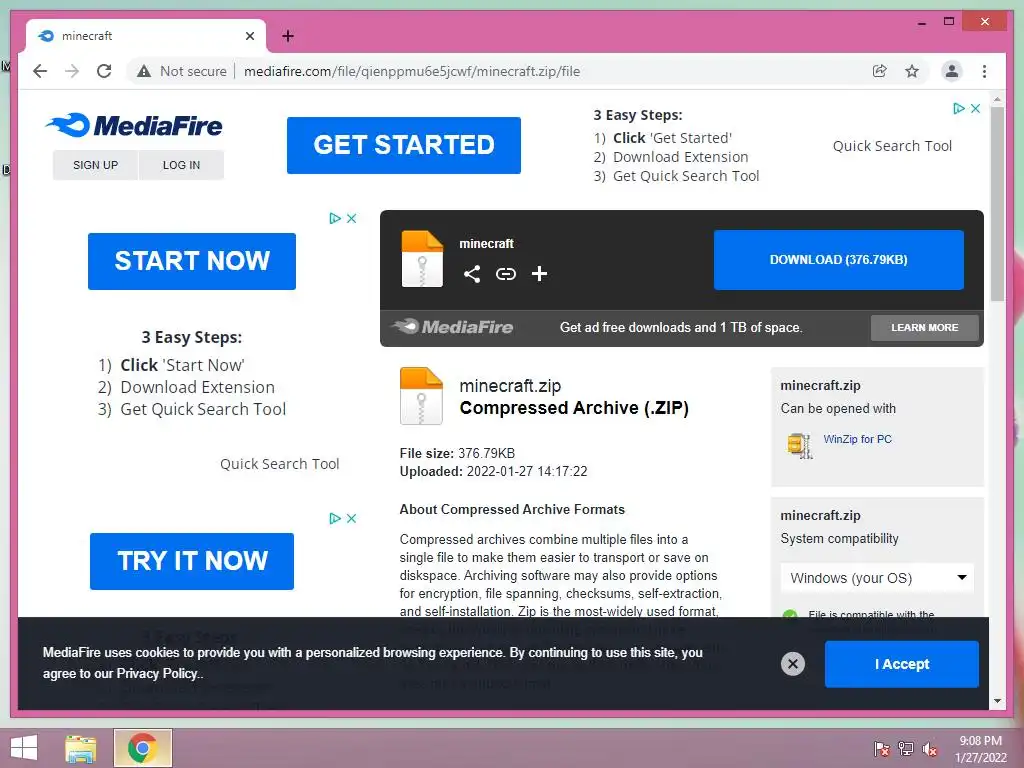Viewport: 1024px width, 768px height.
Task: Click AdChoices icon on START NOW ad
Action: tap(335, 218)
